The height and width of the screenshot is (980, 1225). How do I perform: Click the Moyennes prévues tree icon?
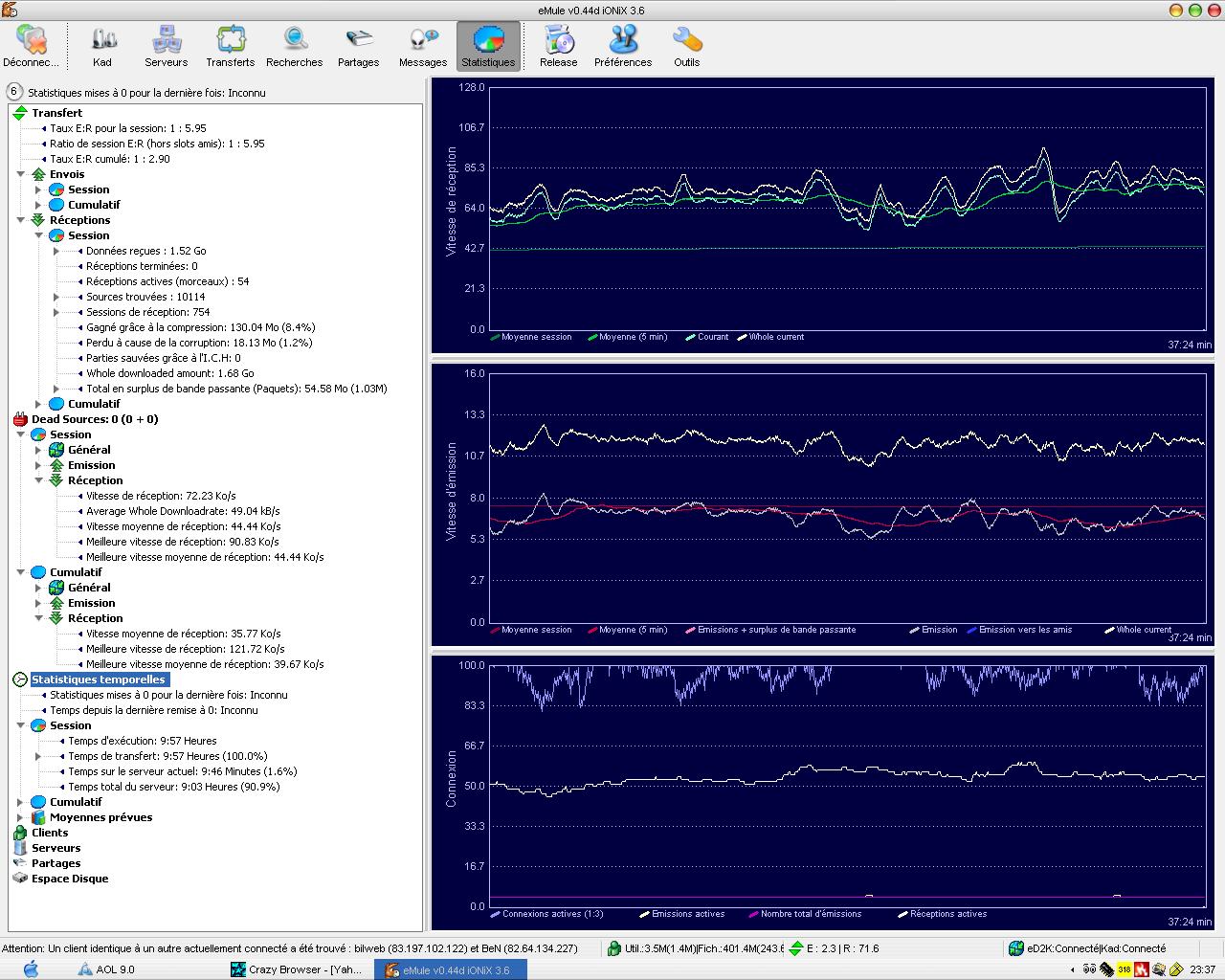(38, 817)
